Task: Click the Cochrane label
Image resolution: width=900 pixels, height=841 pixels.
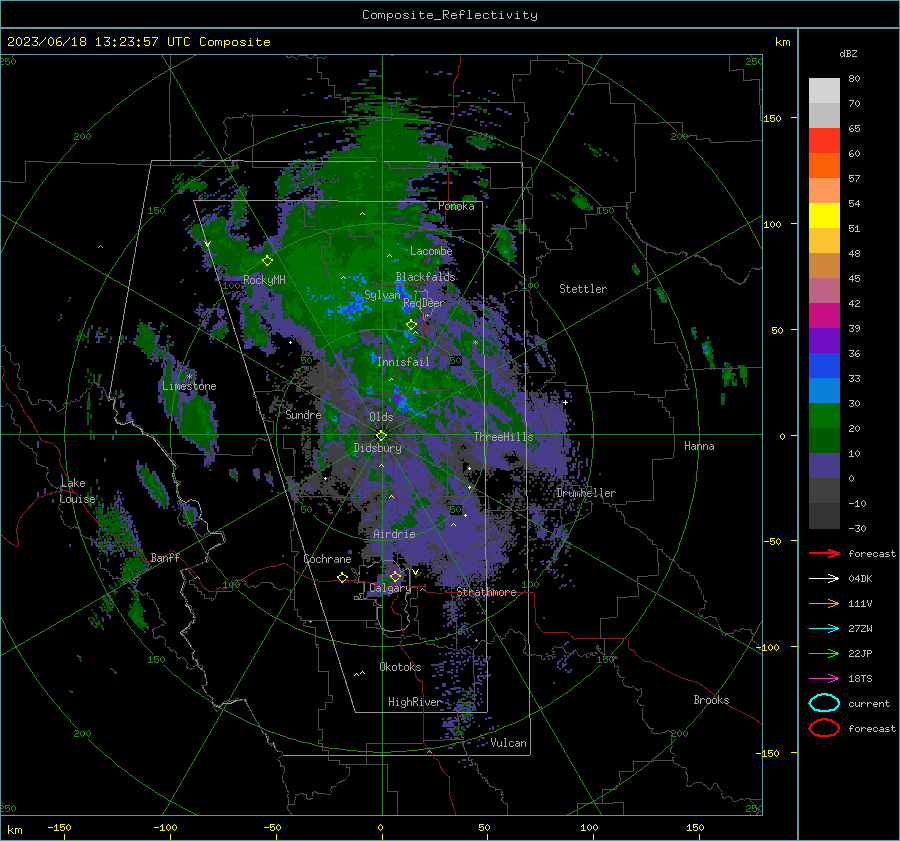Action: pos(327,559)
